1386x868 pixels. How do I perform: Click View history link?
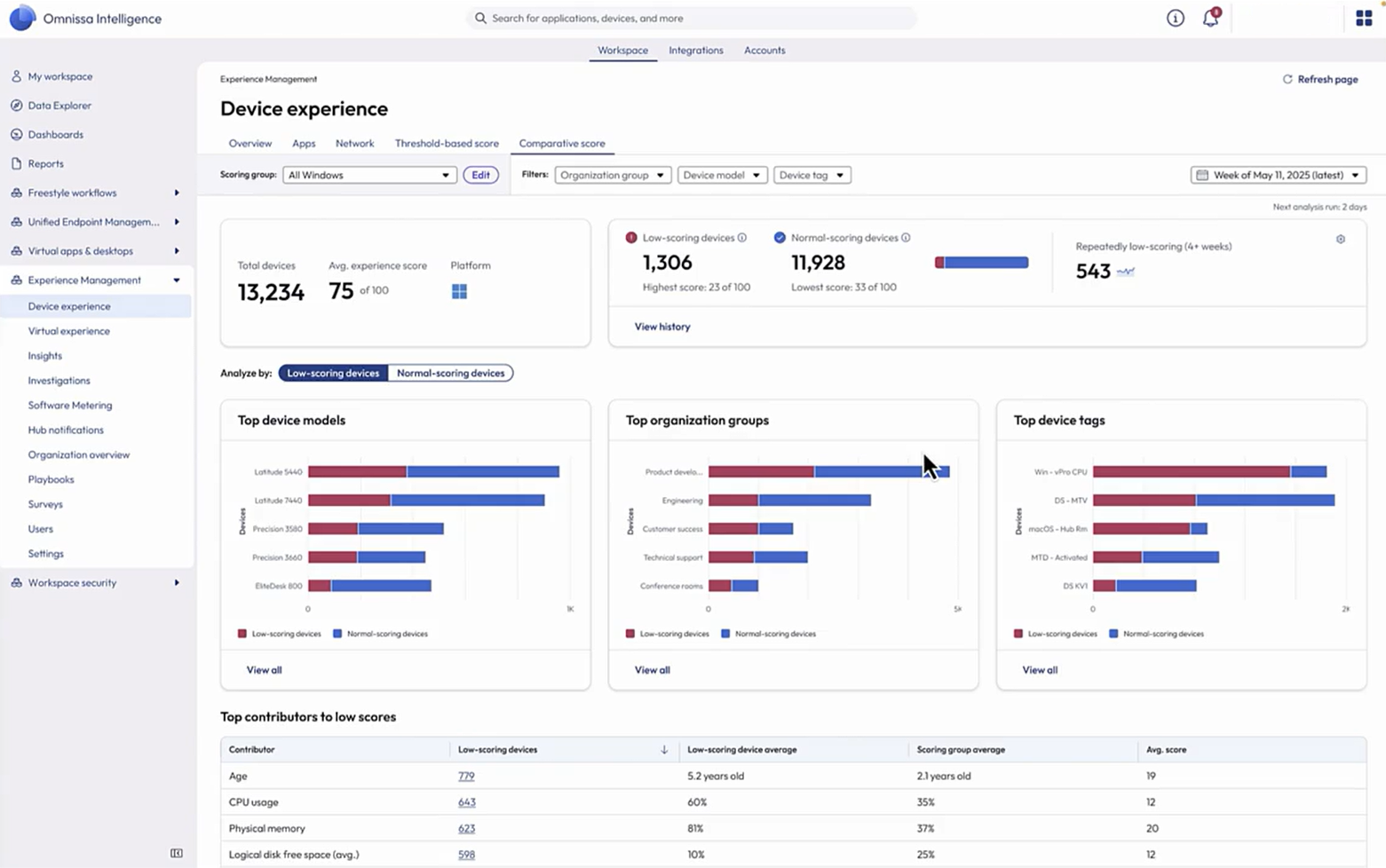coord(661,327)
